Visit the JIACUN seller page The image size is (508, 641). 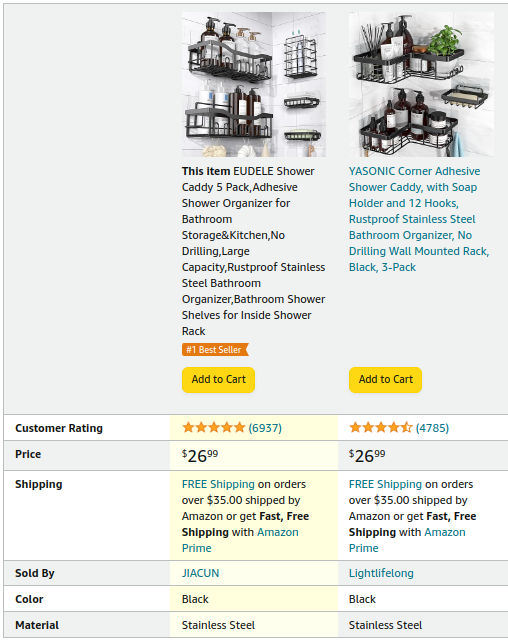click(201, 573)
